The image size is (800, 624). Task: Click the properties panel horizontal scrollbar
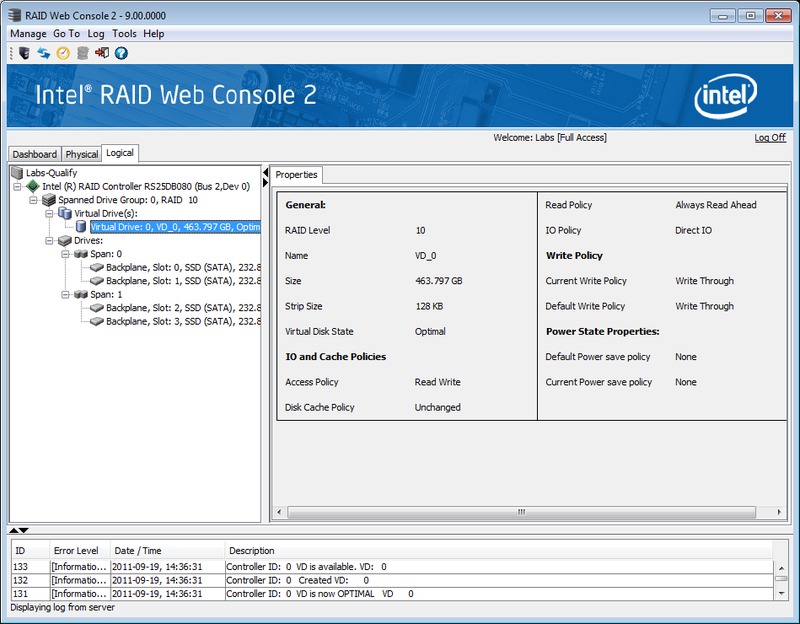(x=520, y=512)
